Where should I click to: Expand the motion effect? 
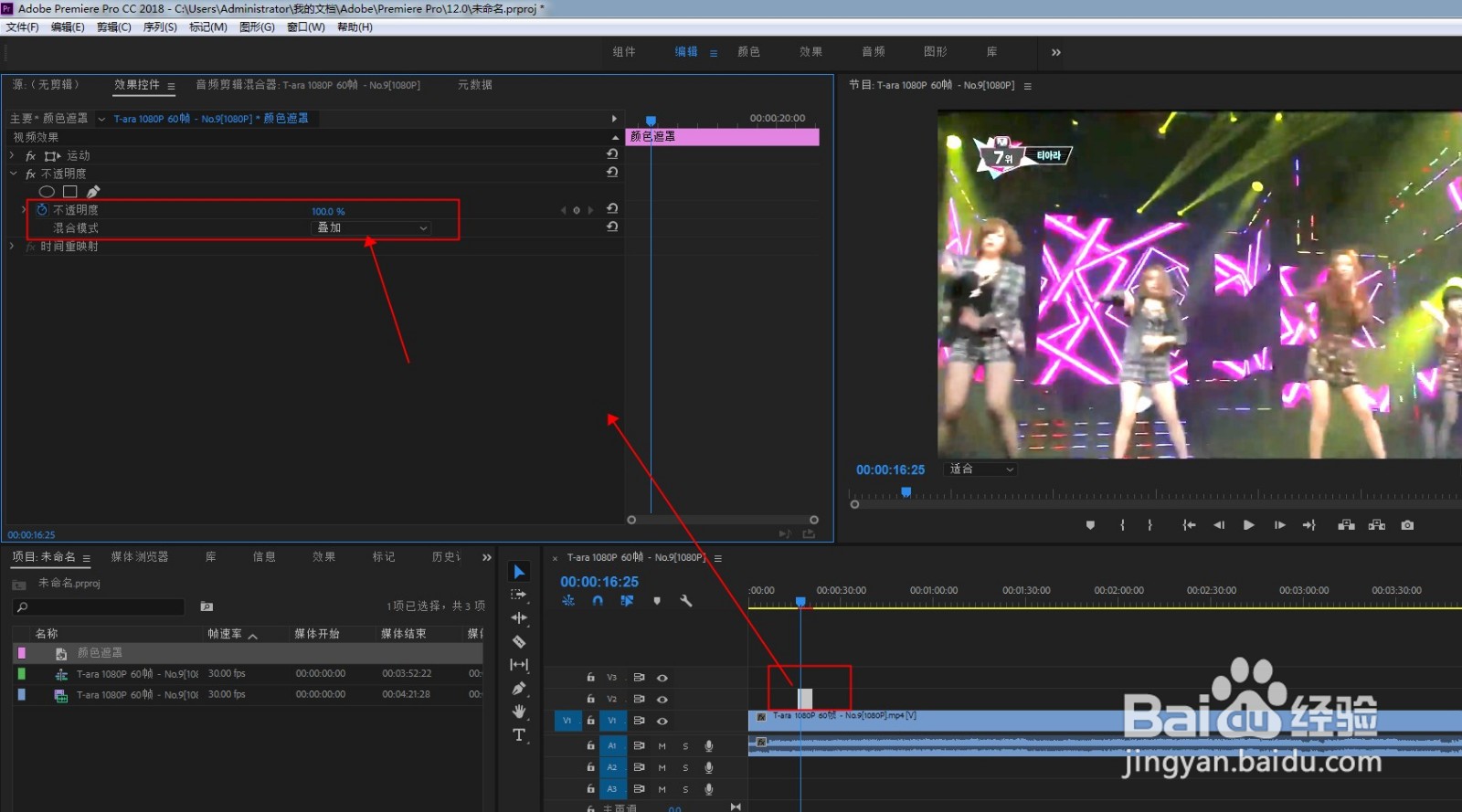(12, 155)
